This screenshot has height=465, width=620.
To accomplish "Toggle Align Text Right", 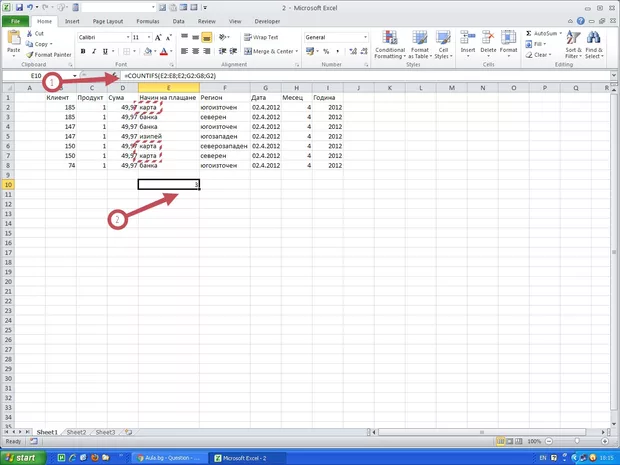I will pos(206,51).
